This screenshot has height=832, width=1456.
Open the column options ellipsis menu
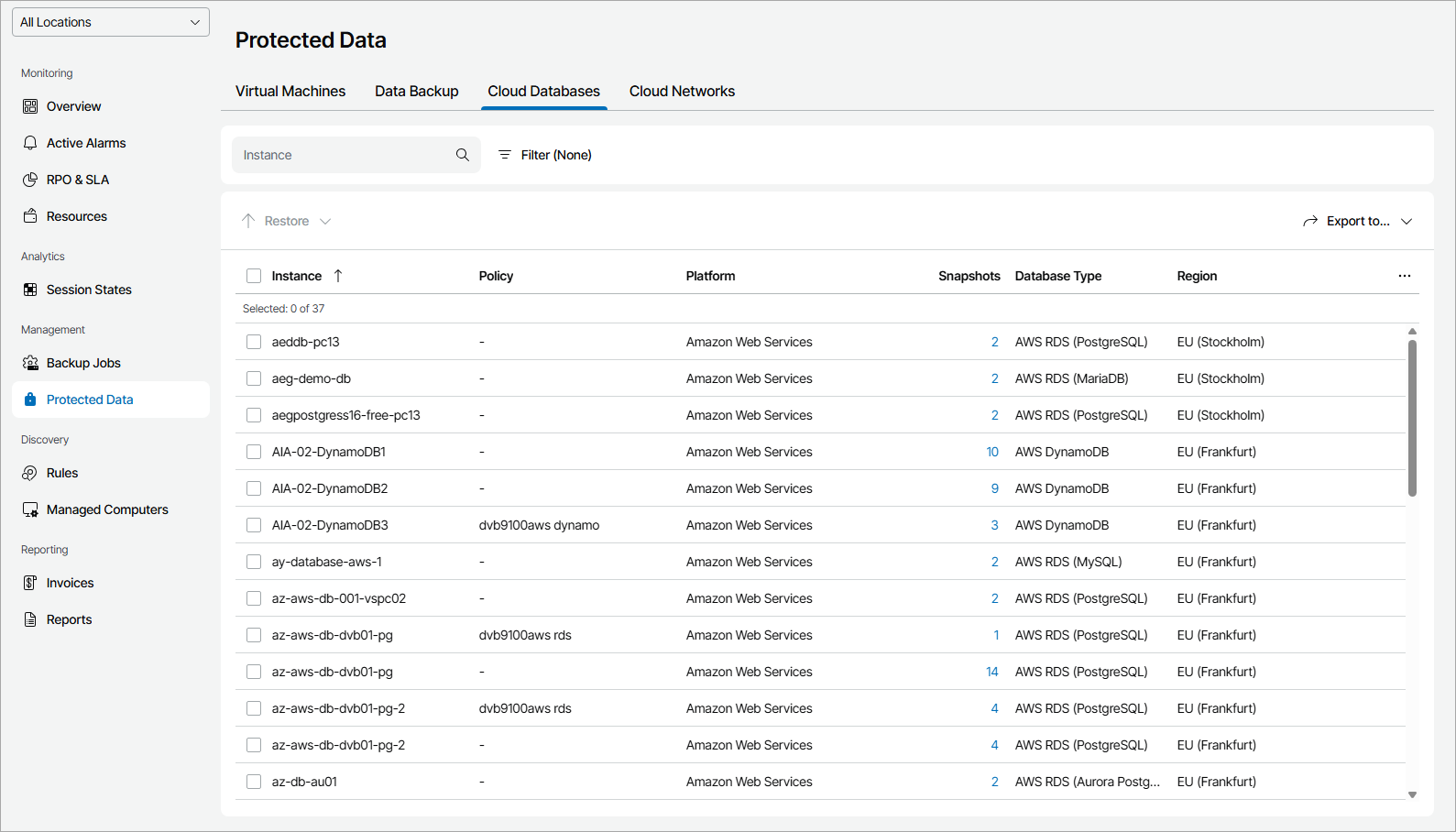click(x=1404, y=276)
